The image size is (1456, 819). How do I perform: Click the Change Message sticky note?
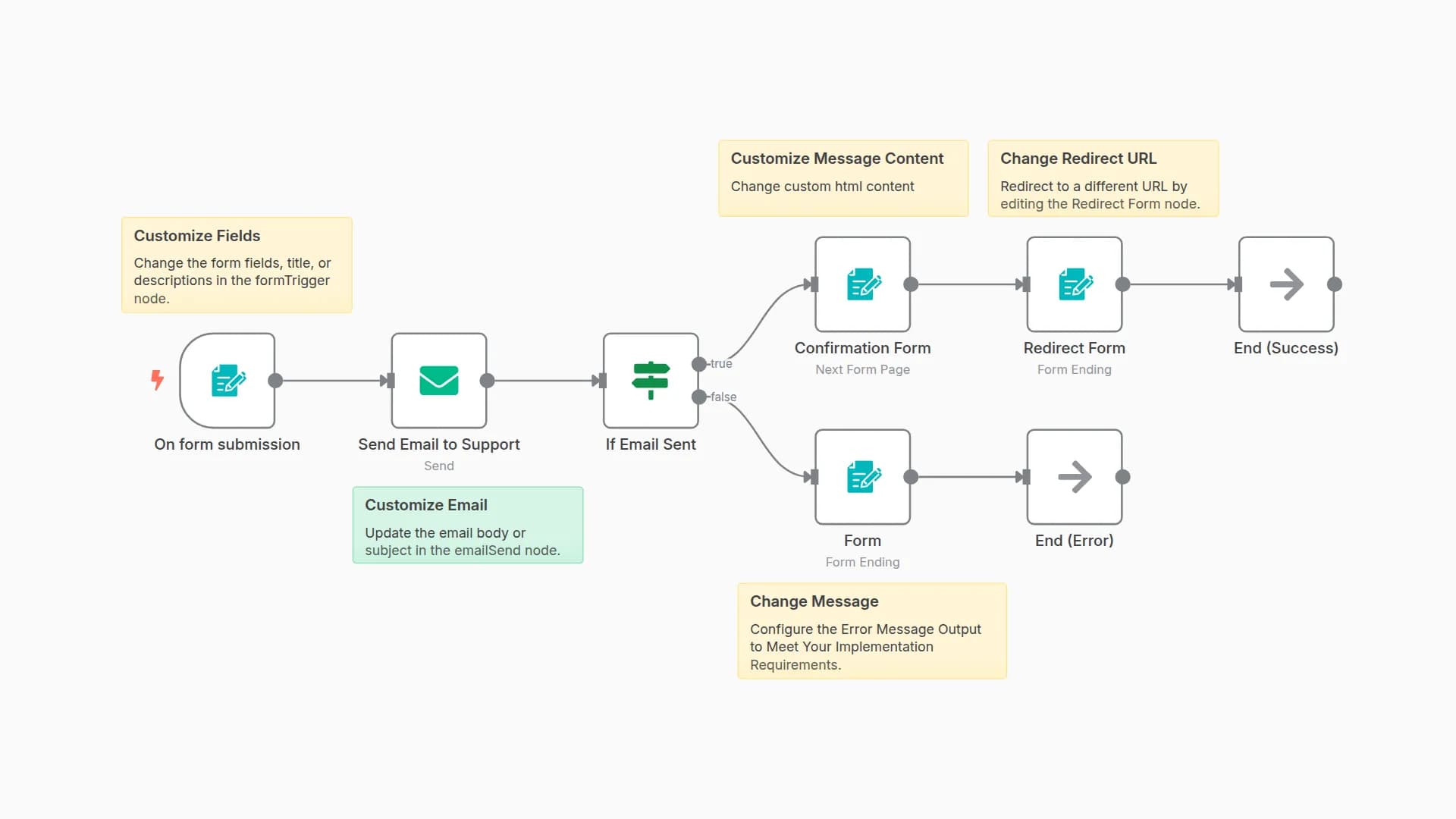[871, 631]
